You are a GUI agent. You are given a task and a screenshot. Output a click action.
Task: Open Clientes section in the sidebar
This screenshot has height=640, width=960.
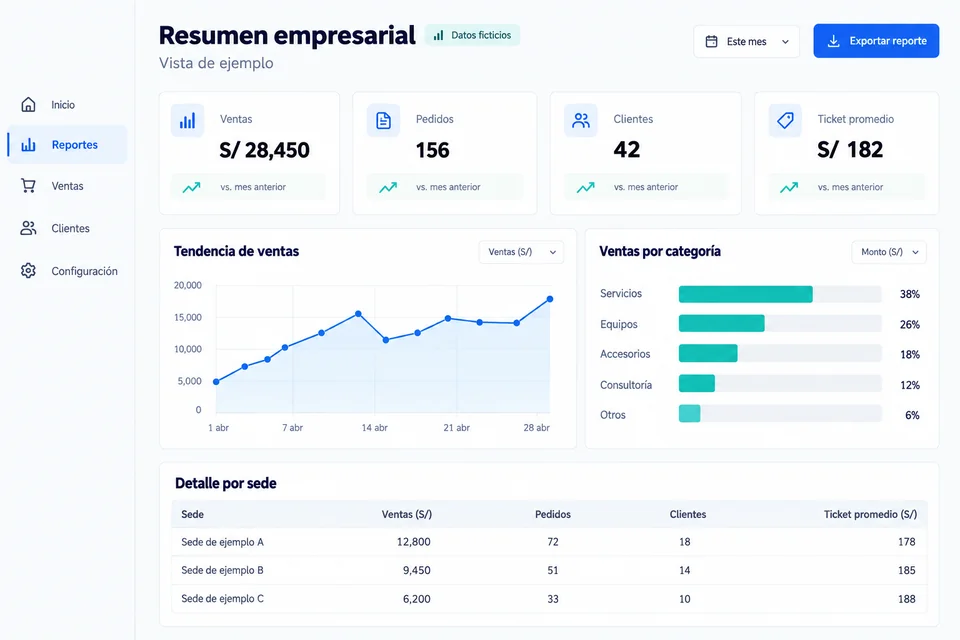67,228
